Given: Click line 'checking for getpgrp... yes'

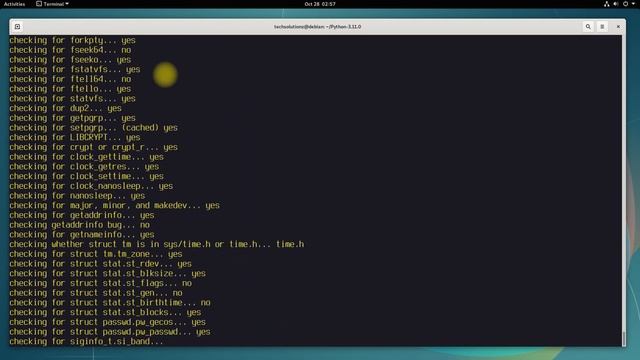Looking at the screenshot, I should [73, 118].
